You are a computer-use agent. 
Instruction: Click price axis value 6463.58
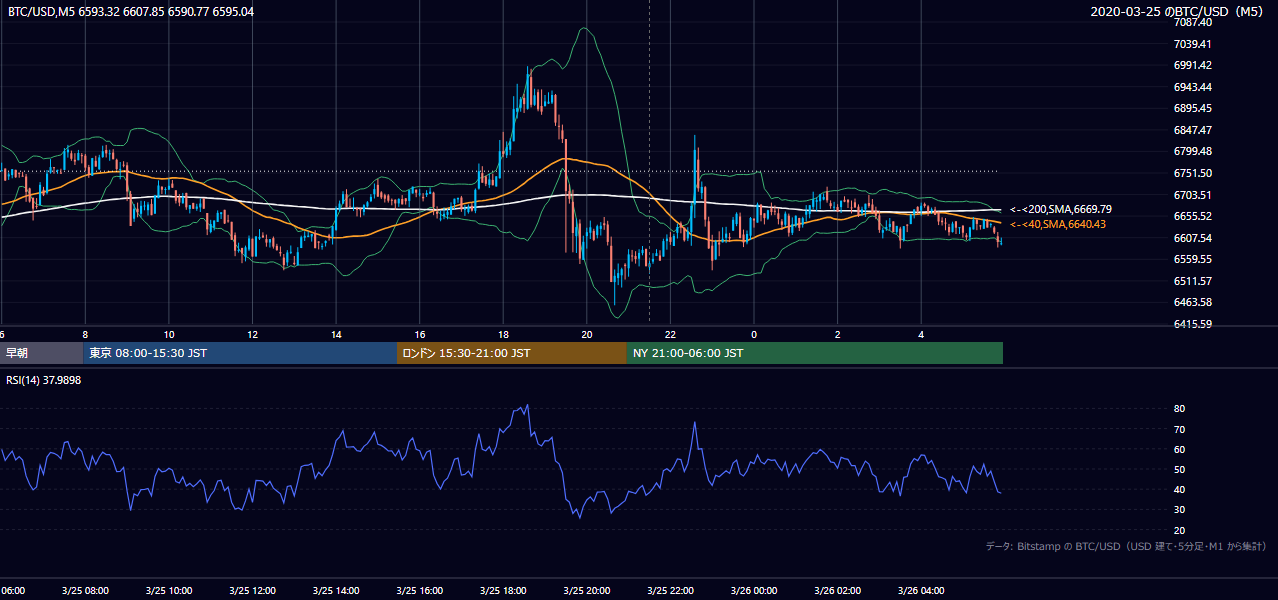(1192, 302)
